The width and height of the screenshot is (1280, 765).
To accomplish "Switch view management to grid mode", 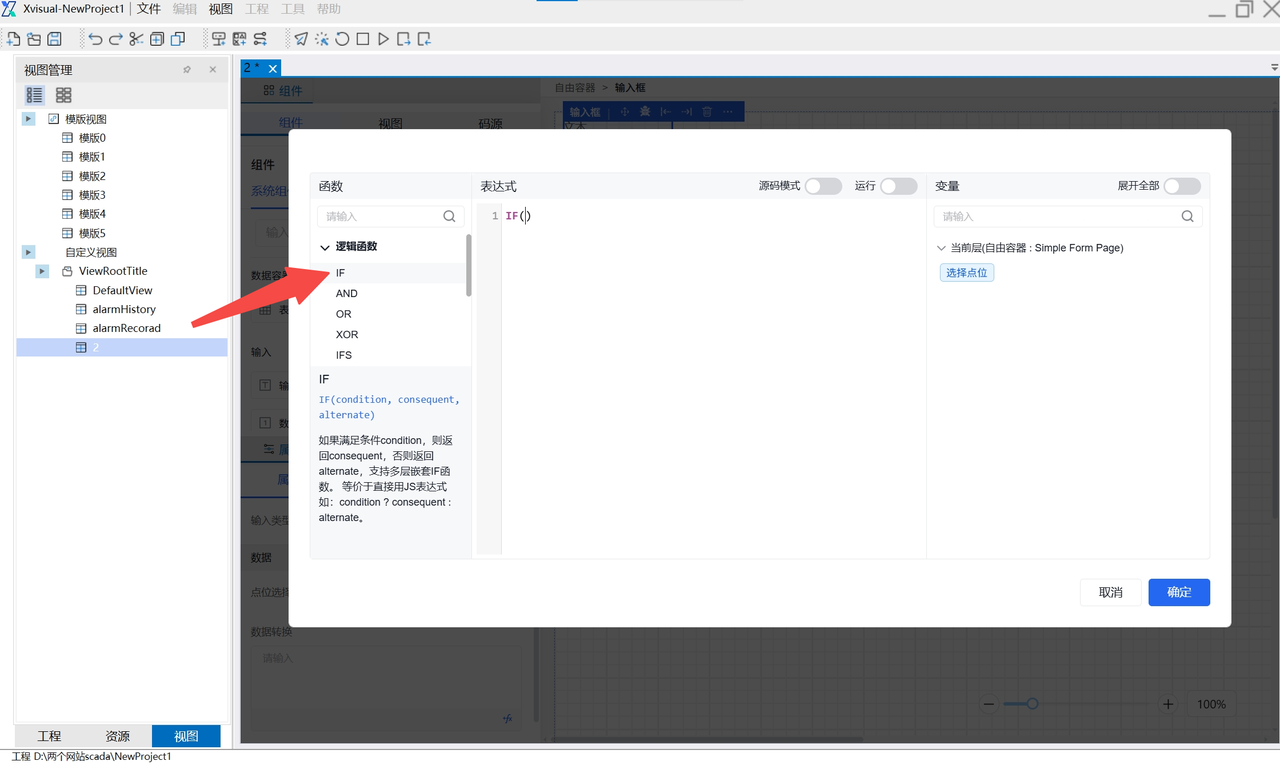I will click(64, 95).
